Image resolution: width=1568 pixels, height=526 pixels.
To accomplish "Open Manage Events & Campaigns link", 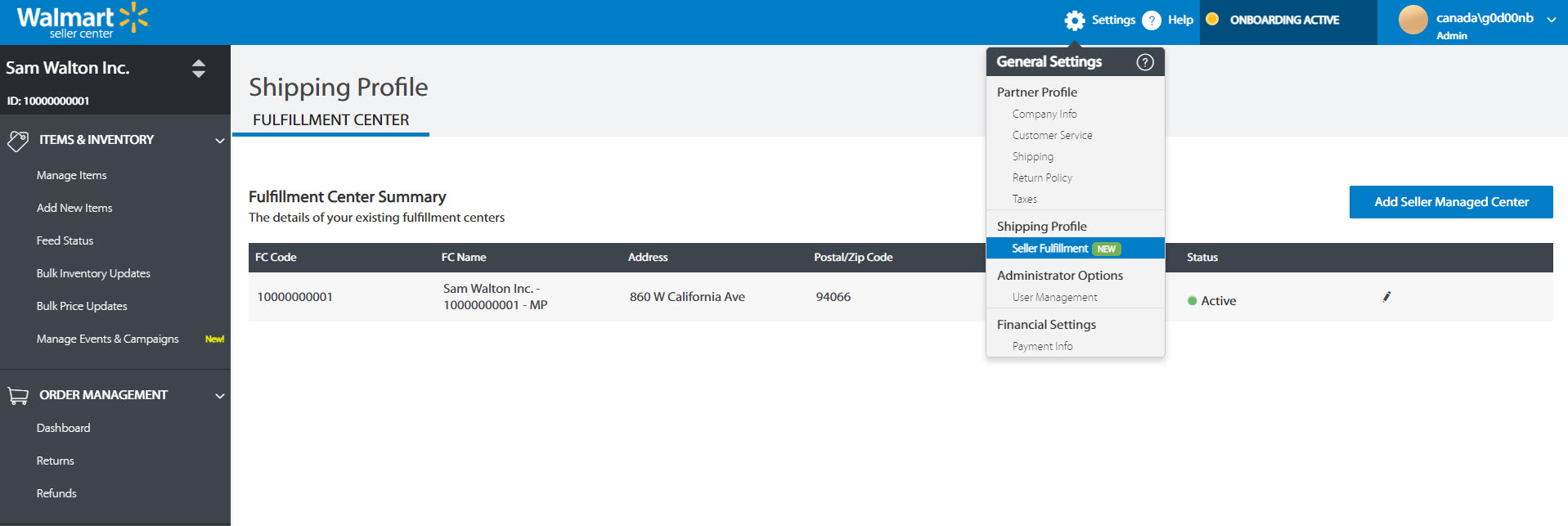I will tap(107, 339).
